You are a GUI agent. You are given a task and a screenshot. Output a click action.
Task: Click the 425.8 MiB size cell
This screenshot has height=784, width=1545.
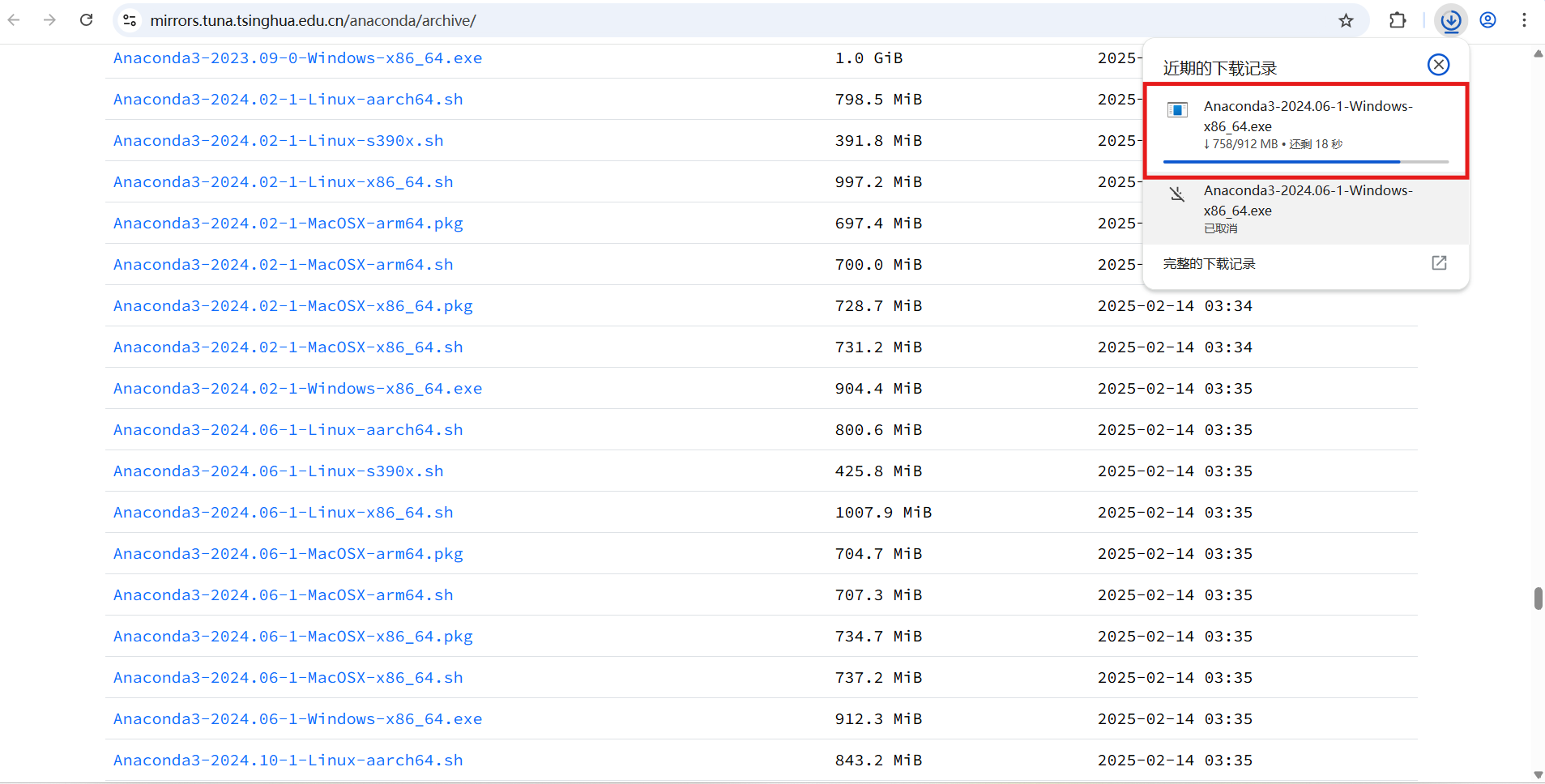(x=878, y=471)
